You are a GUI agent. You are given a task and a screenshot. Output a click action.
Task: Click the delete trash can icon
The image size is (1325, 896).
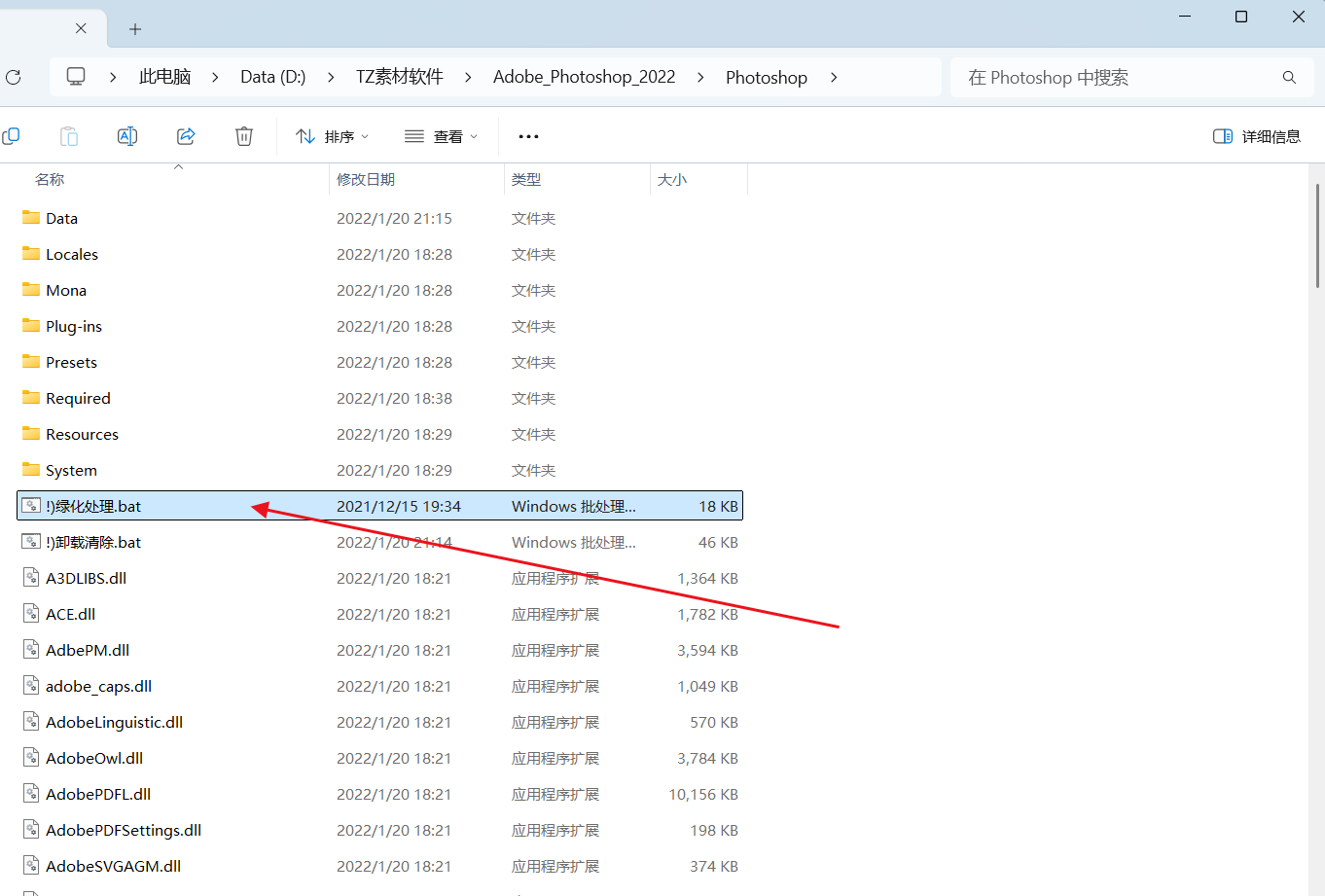pyautogui.click(x=244, y=136)
